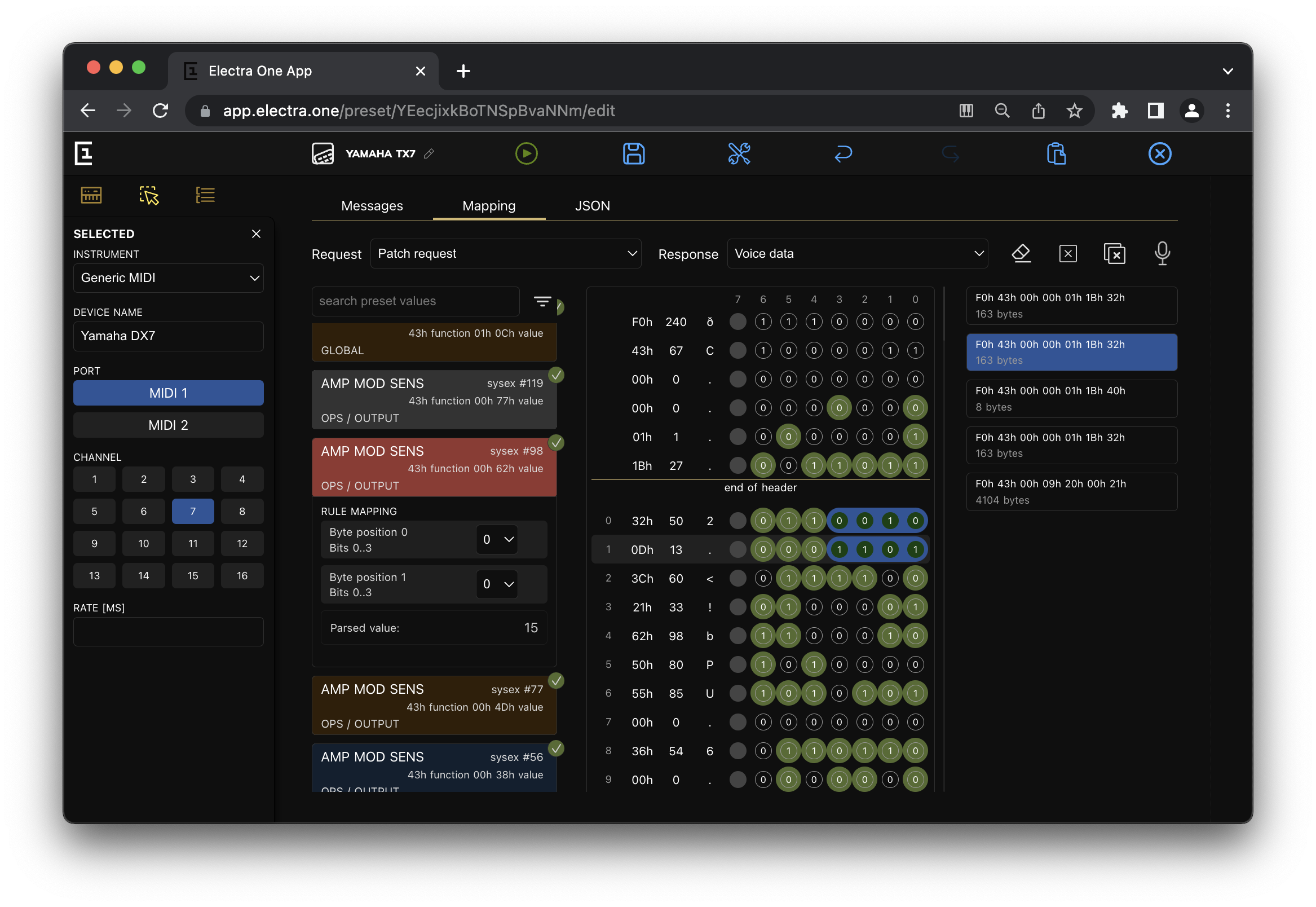
Task: Select the MIDI 2 port button
Action: pyautogui.click(x=168, y=425)
